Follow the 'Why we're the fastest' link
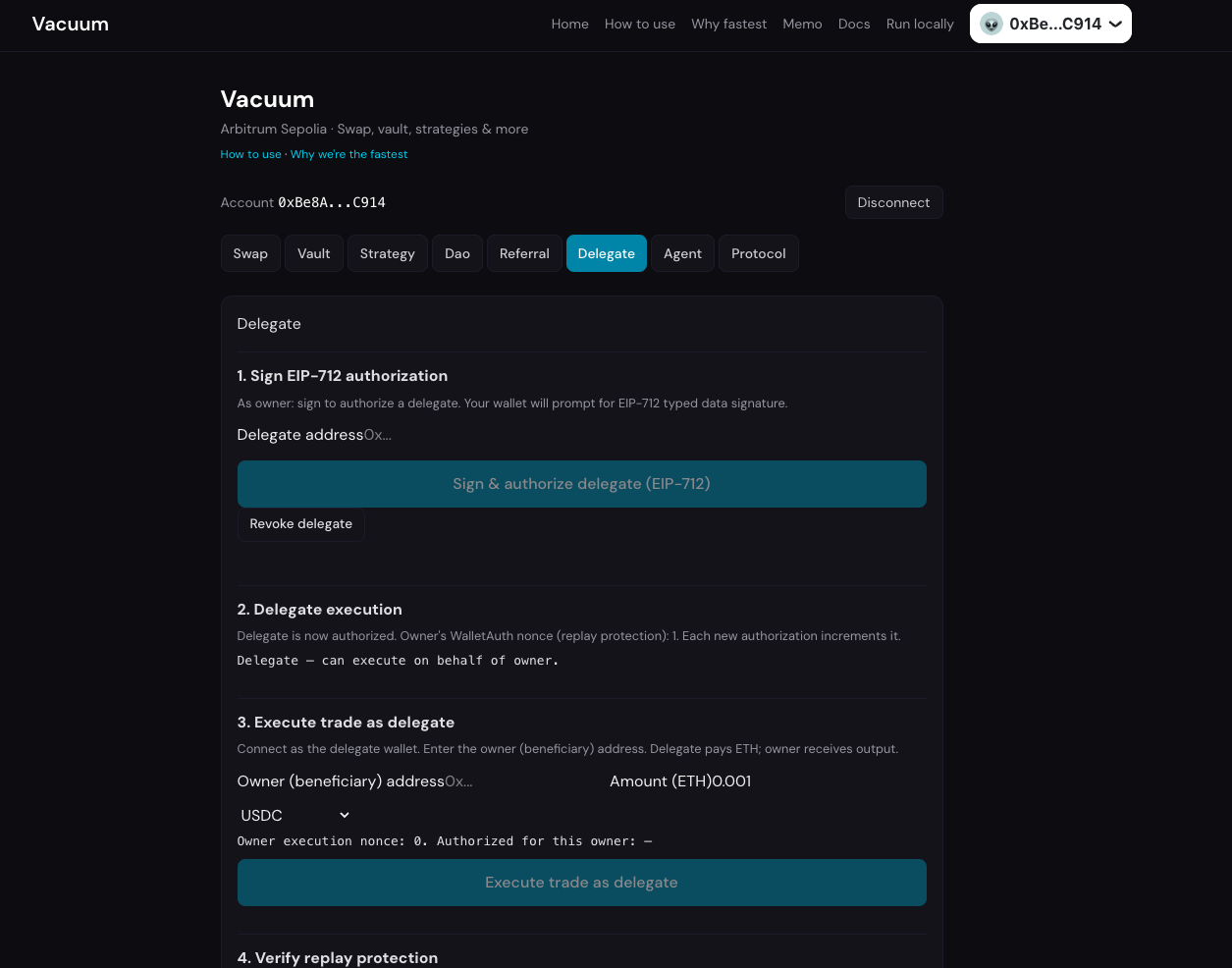1232x968 pixels. click(348, 154)
